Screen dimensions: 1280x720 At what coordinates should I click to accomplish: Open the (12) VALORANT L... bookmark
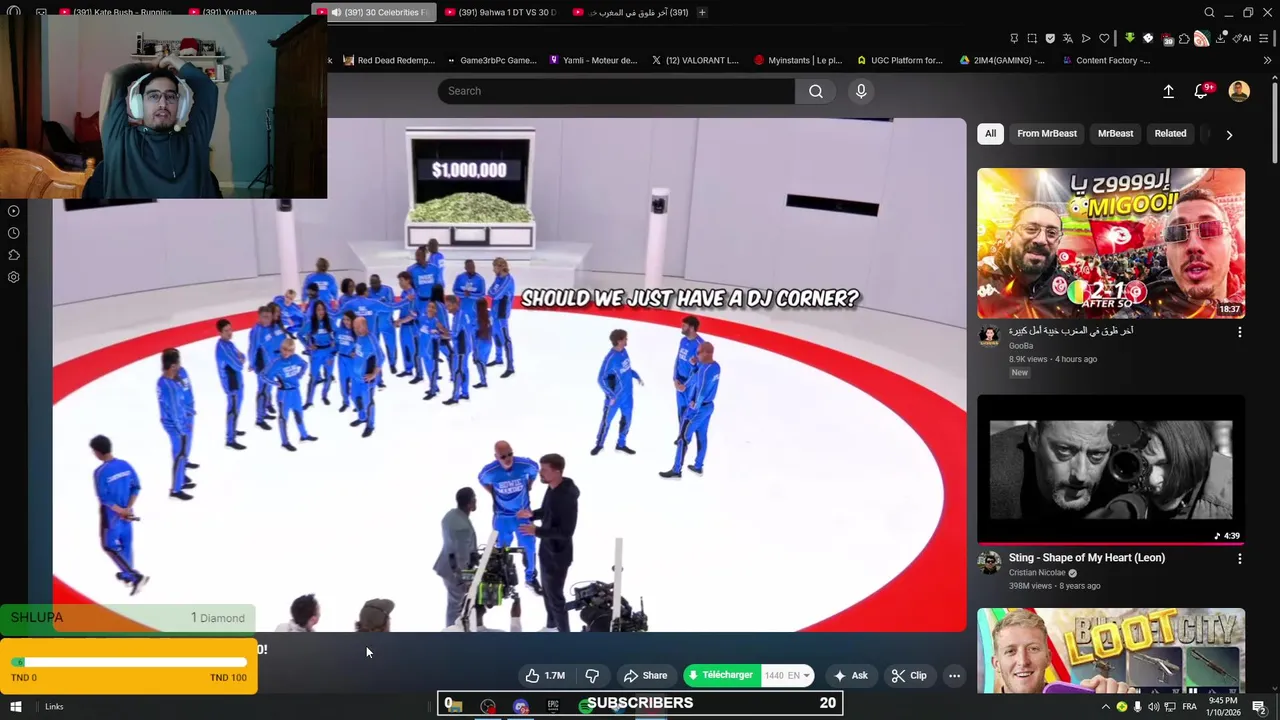pos(695,60)
